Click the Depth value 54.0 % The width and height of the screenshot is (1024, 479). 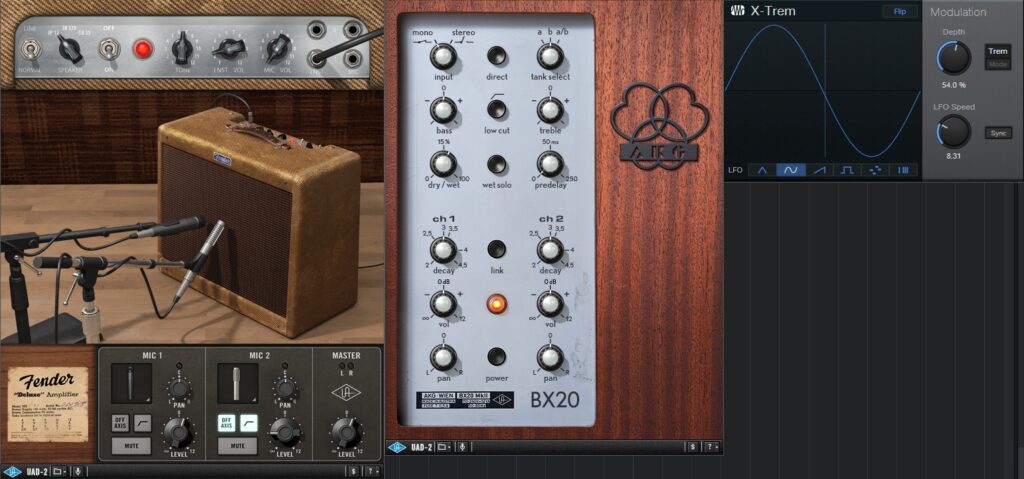pos(954,85)
